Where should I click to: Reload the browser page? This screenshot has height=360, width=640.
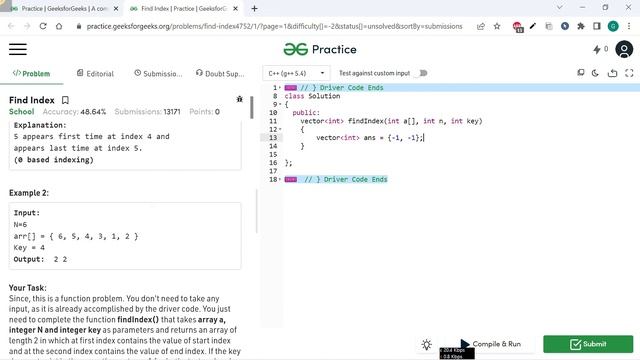tap(43, 26)
